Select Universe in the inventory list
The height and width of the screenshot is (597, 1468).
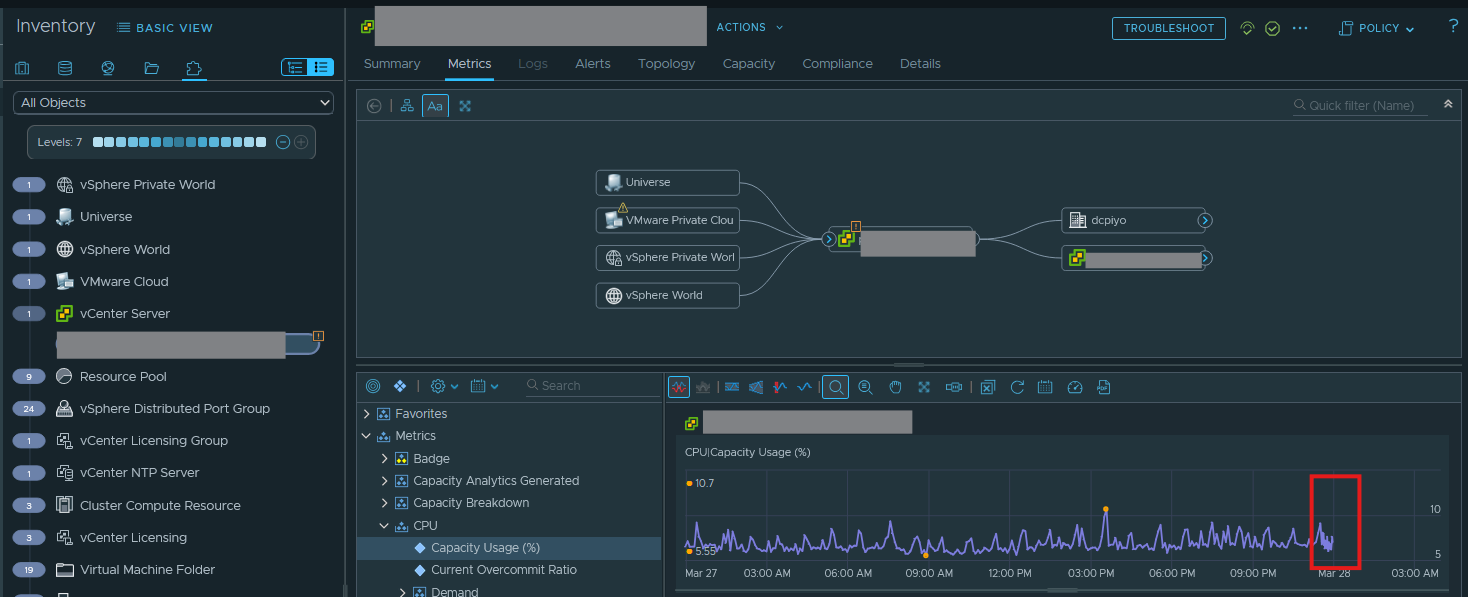click(x=106, y=216)
